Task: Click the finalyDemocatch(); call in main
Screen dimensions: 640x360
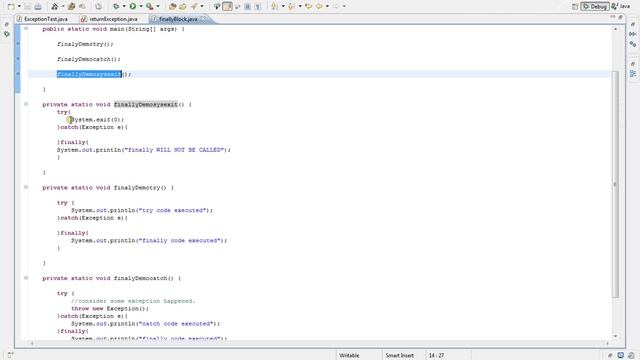Action: (89, 59)
